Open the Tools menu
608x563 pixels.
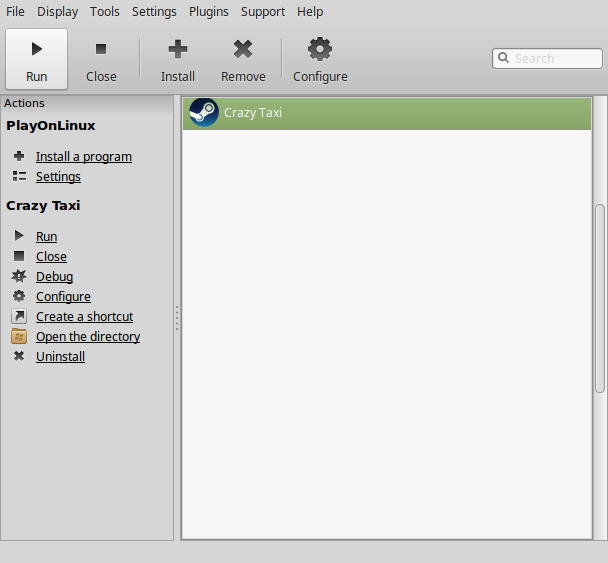(x=105, y=12)
